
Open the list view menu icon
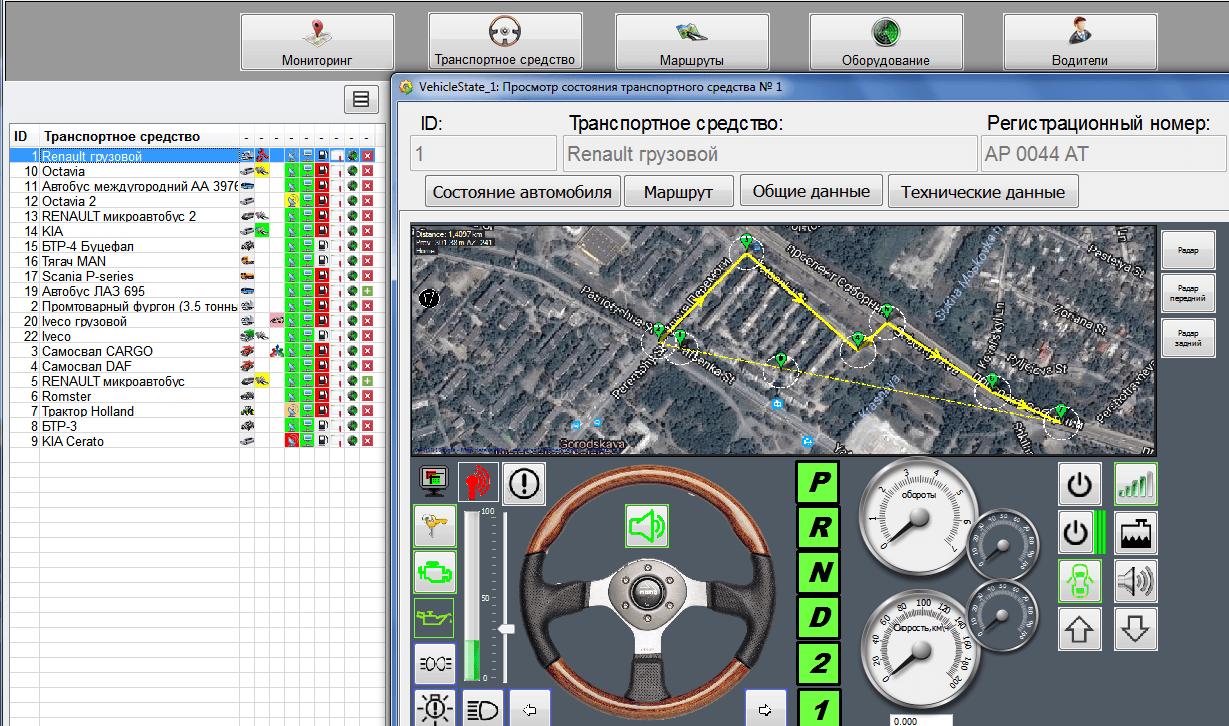[x=361, y=99]
